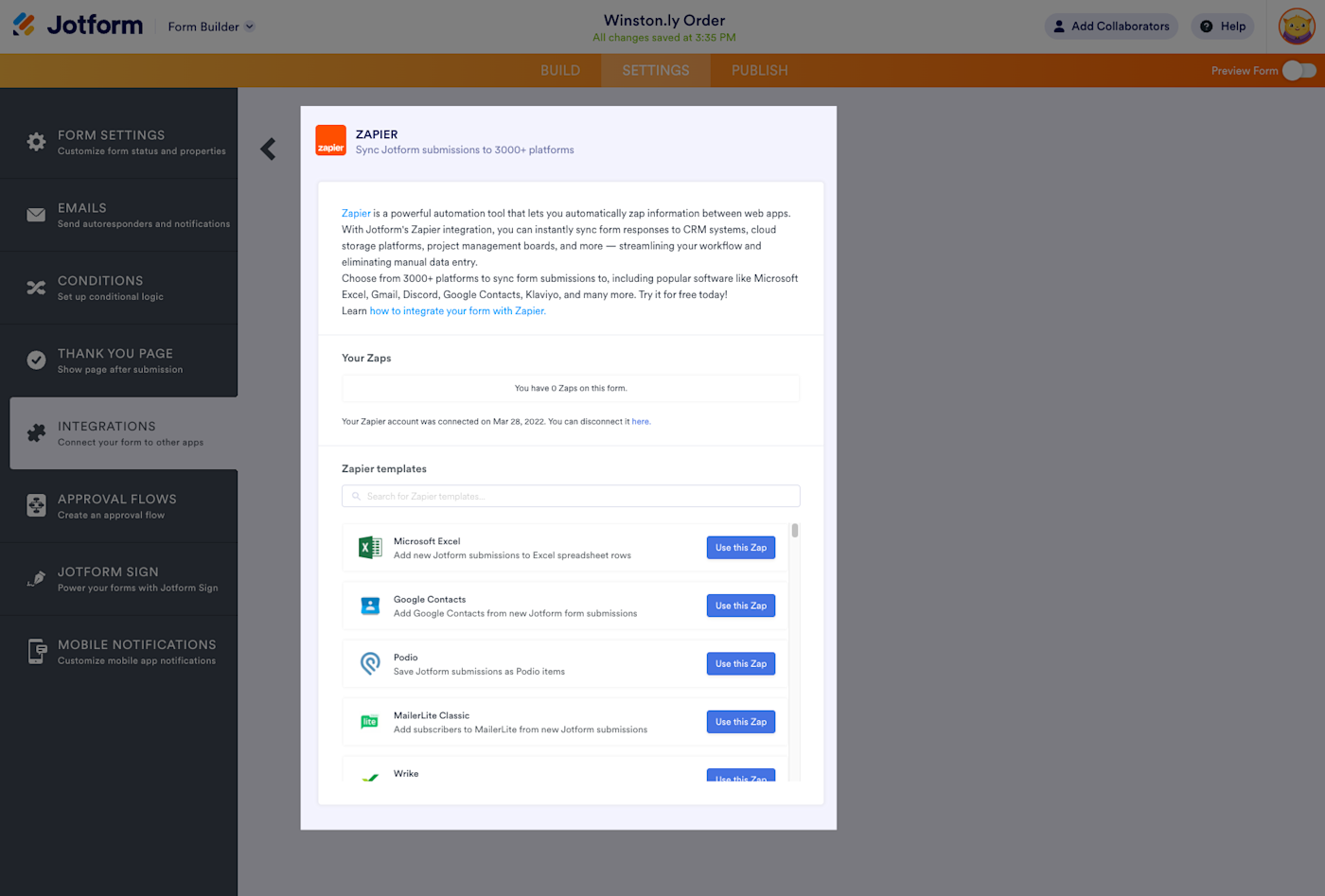Click the Form Settings gear icon

coord(36,142)
